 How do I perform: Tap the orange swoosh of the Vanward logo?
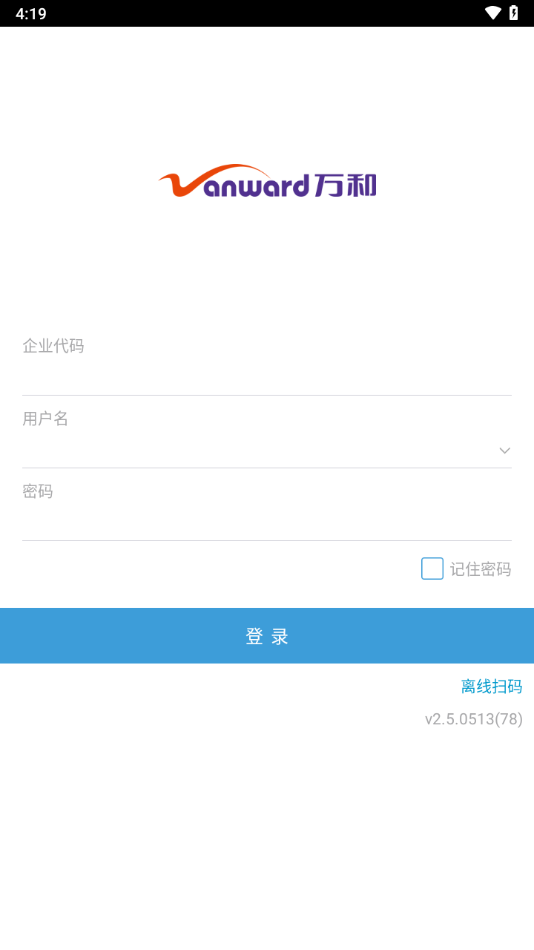tap(211, 180)
